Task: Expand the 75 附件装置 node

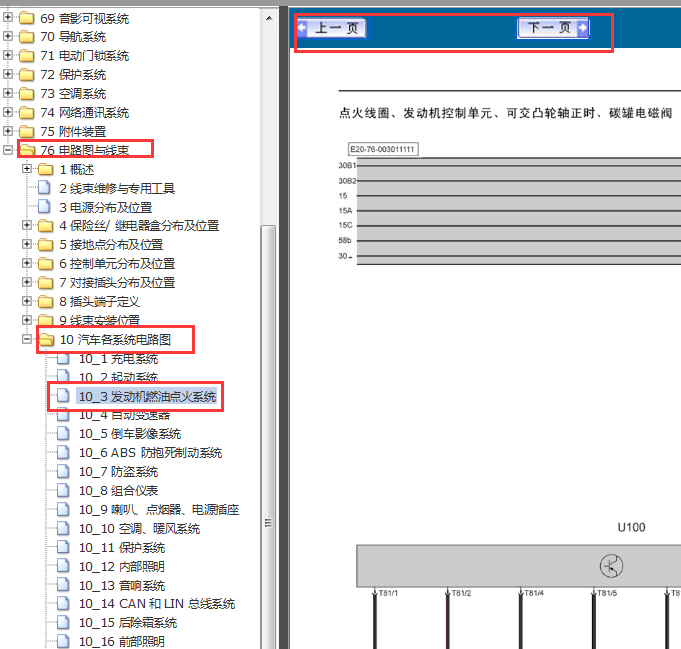Action: click(7, 131)
